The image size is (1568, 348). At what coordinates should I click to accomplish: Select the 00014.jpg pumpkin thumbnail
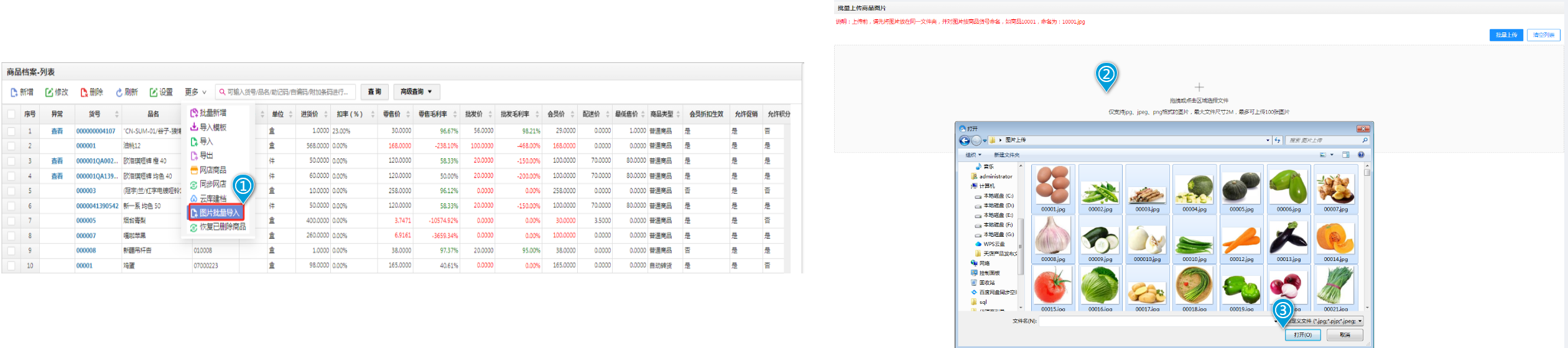pyautogui.click(x=1335, y=239)
